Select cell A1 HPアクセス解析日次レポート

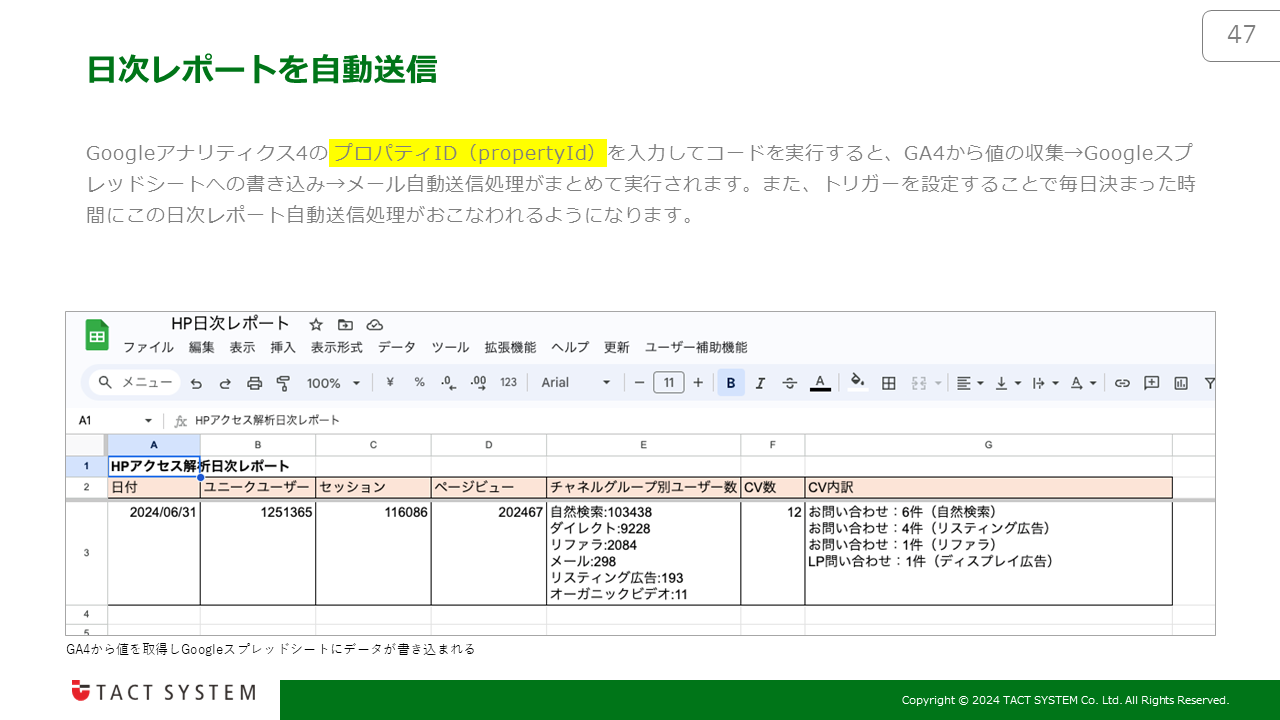click(x=154, y=466)
